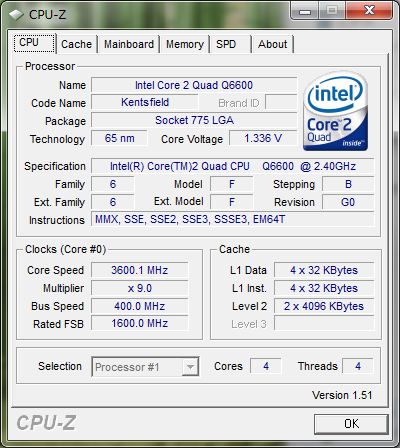Image resolution: width=400 pixels, height=448 pixels.
Task: Click the Package value Socket 775 LGA
Action: click(x=194, y=120)
